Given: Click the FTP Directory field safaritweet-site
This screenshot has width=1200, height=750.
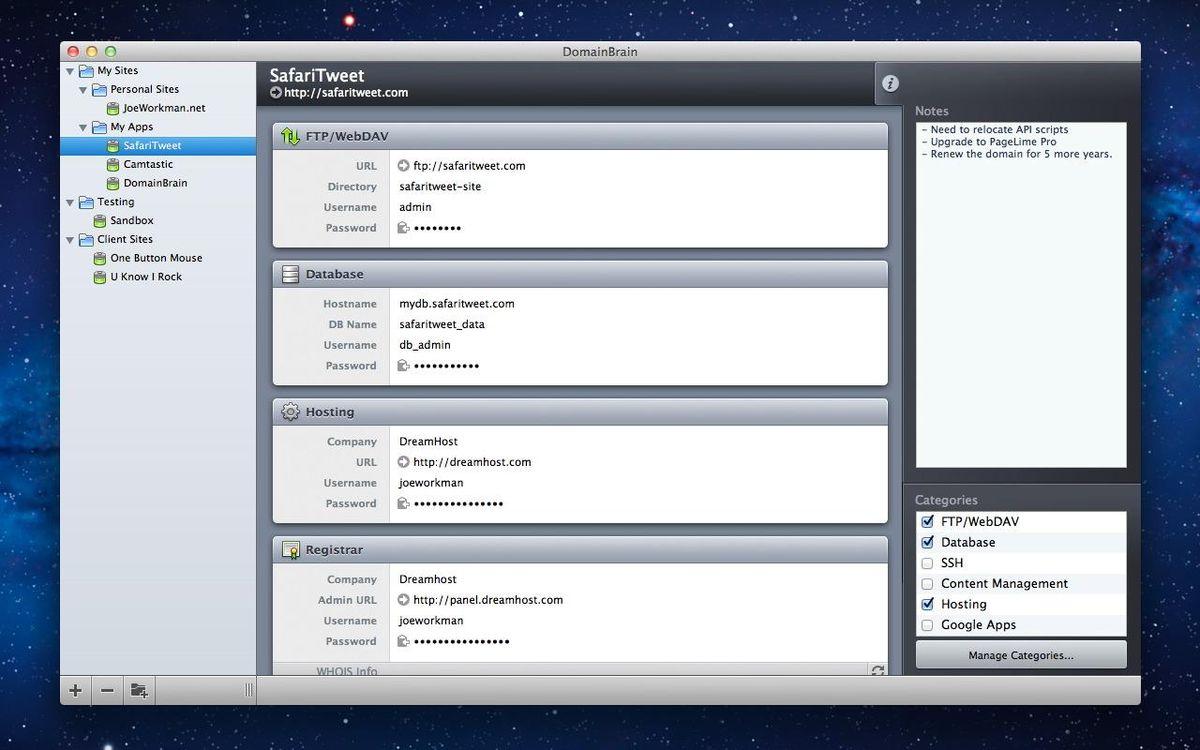Looking at the screenshot, I should click(440, 187).
